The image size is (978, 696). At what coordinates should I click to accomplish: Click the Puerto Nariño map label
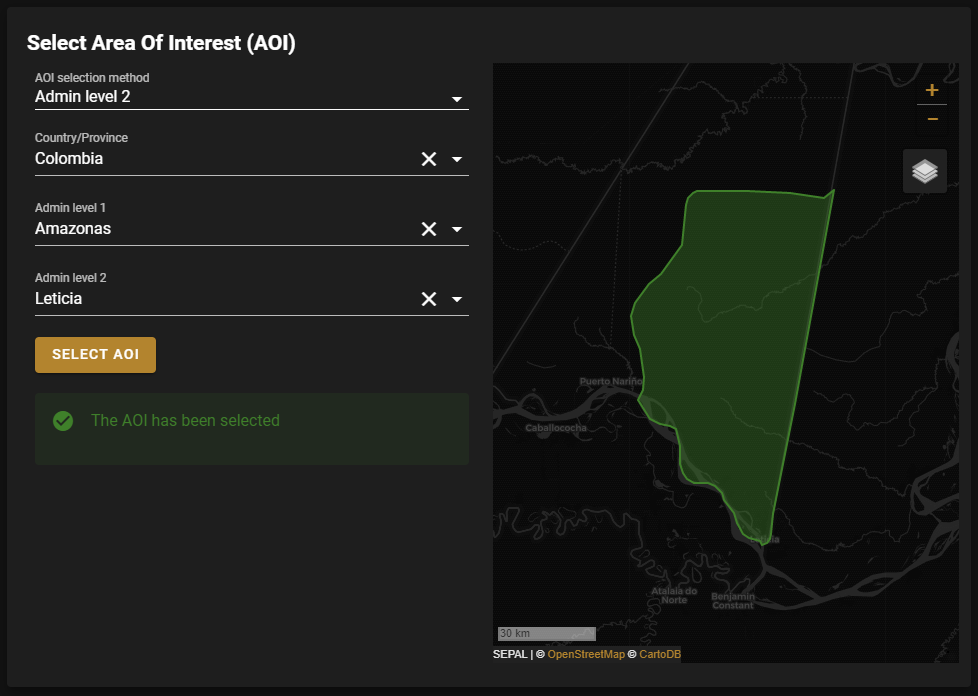[x=609, y=382]
